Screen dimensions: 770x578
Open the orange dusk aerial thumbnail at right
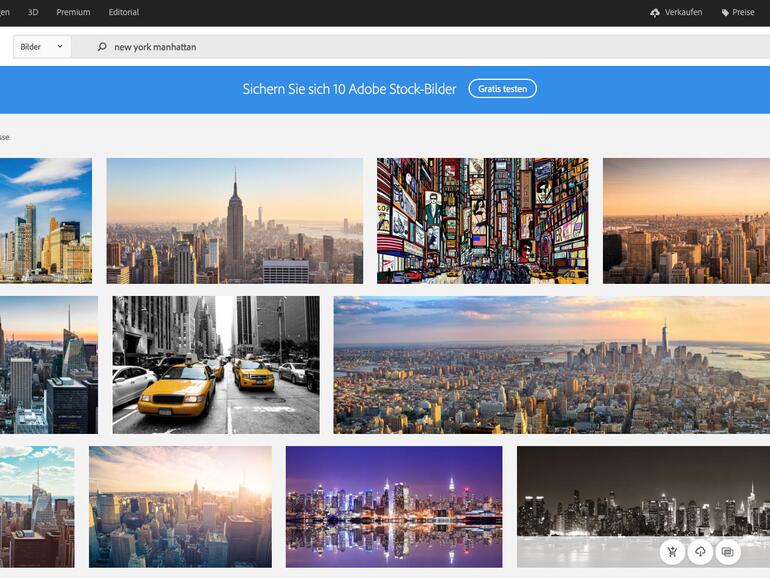[687, 220]
